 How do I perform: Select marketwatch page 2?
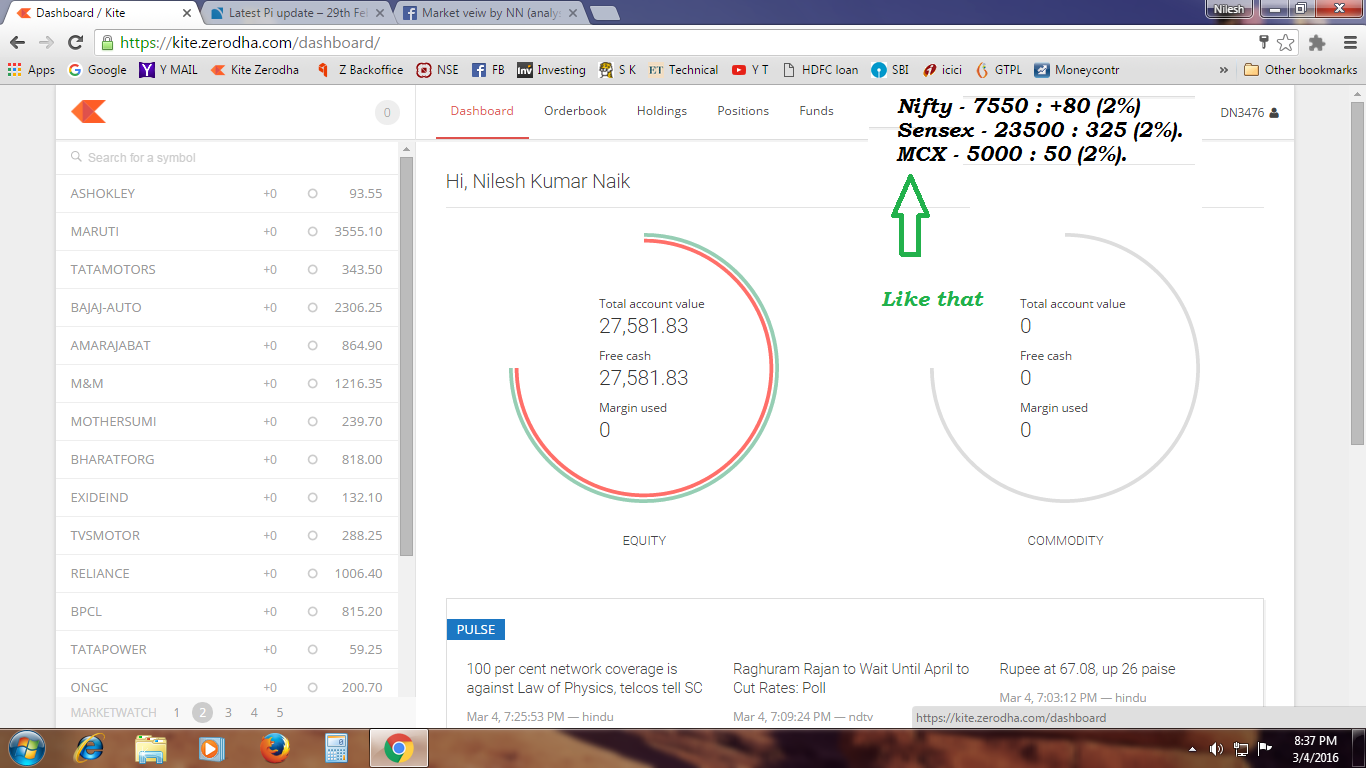202,713
